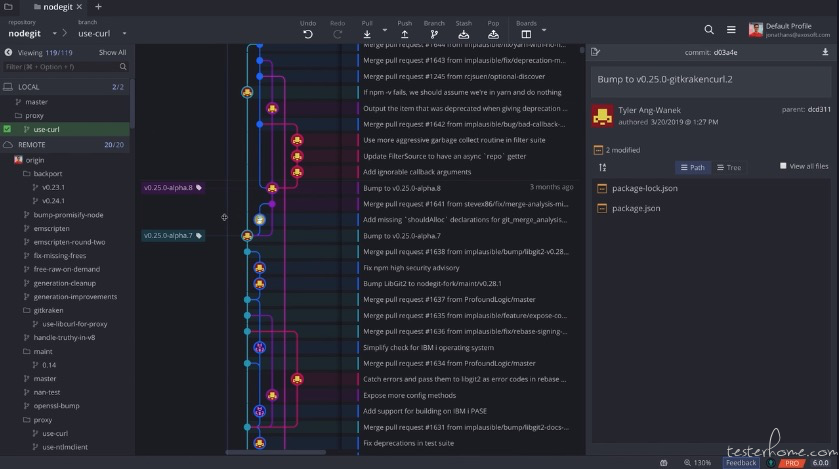
Task: Toggle the use-curl checked-out checkbox
Action: pos(7,129)
